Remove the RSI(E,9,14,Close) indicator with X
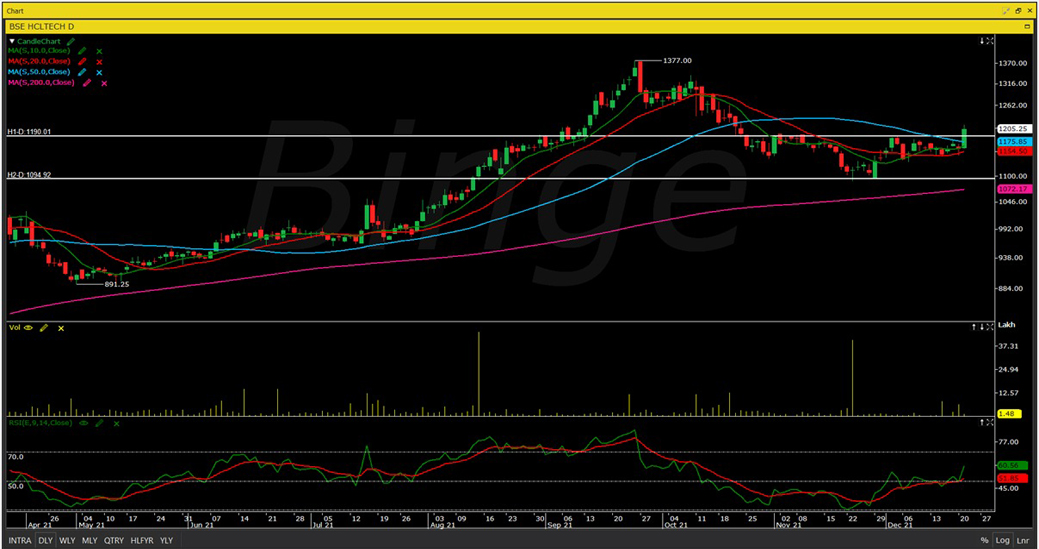The image size is (1039, 549). (x=117, y=423)
